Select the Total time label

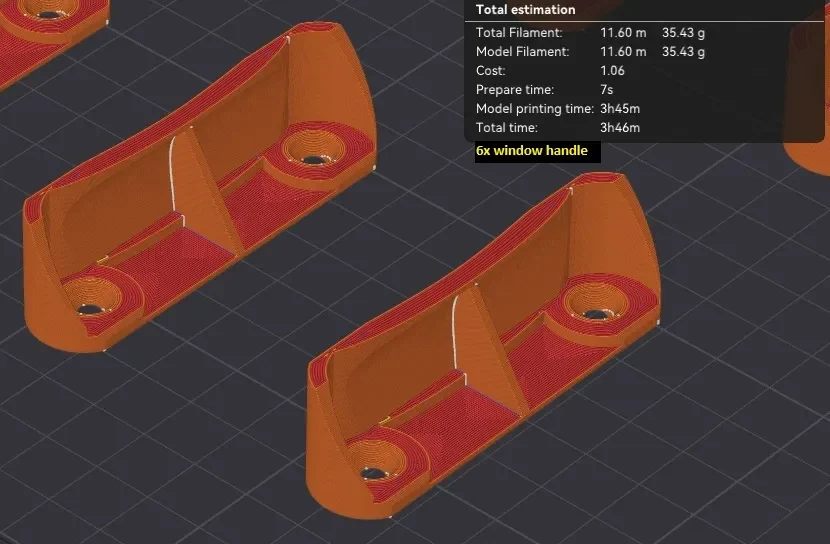(507, 128)
